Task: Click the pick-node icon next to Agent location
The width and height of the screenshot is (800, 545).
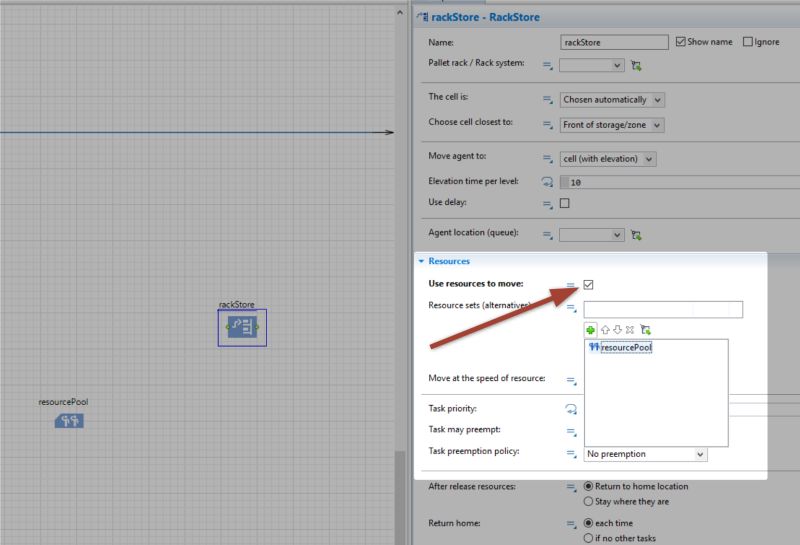Action: click(x=636, y=235)
